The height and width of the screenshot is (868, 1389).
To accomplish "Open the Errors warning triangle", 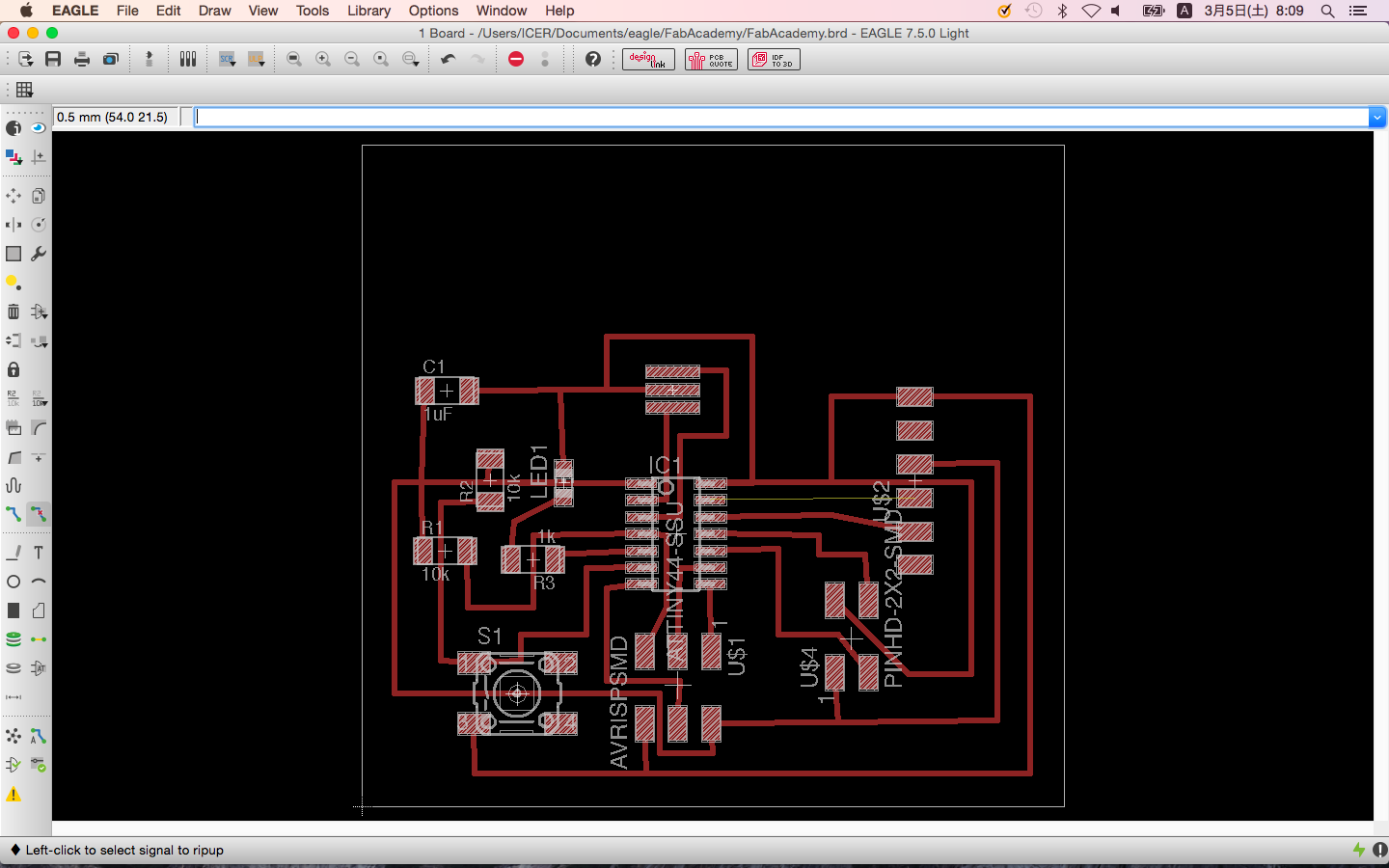I will 14,795.
